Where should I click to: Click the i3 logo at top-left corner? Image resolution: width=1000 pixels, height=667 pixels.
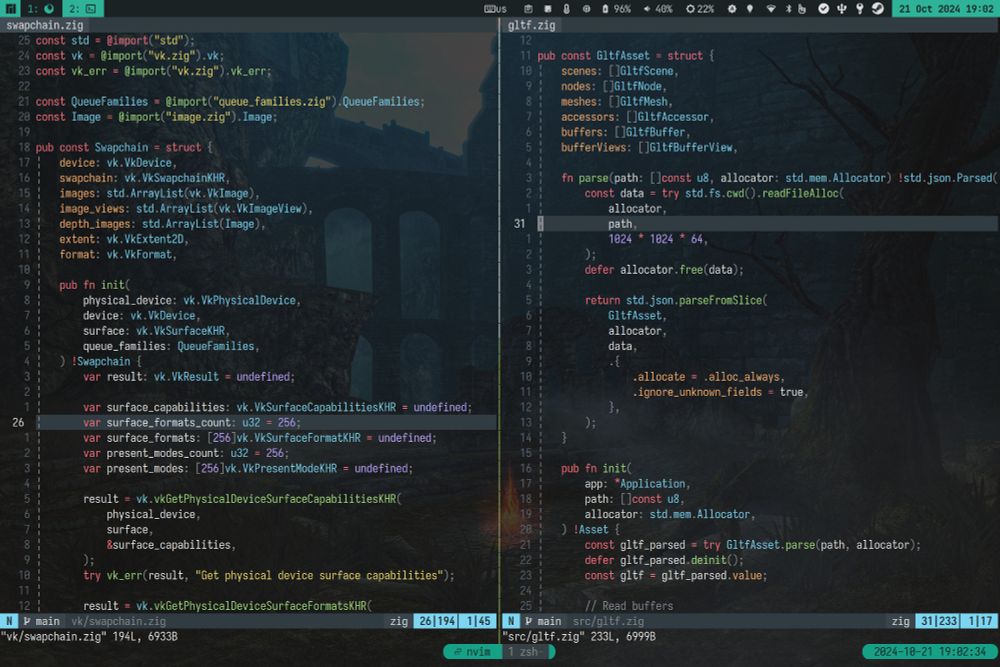tap(10, 8)
